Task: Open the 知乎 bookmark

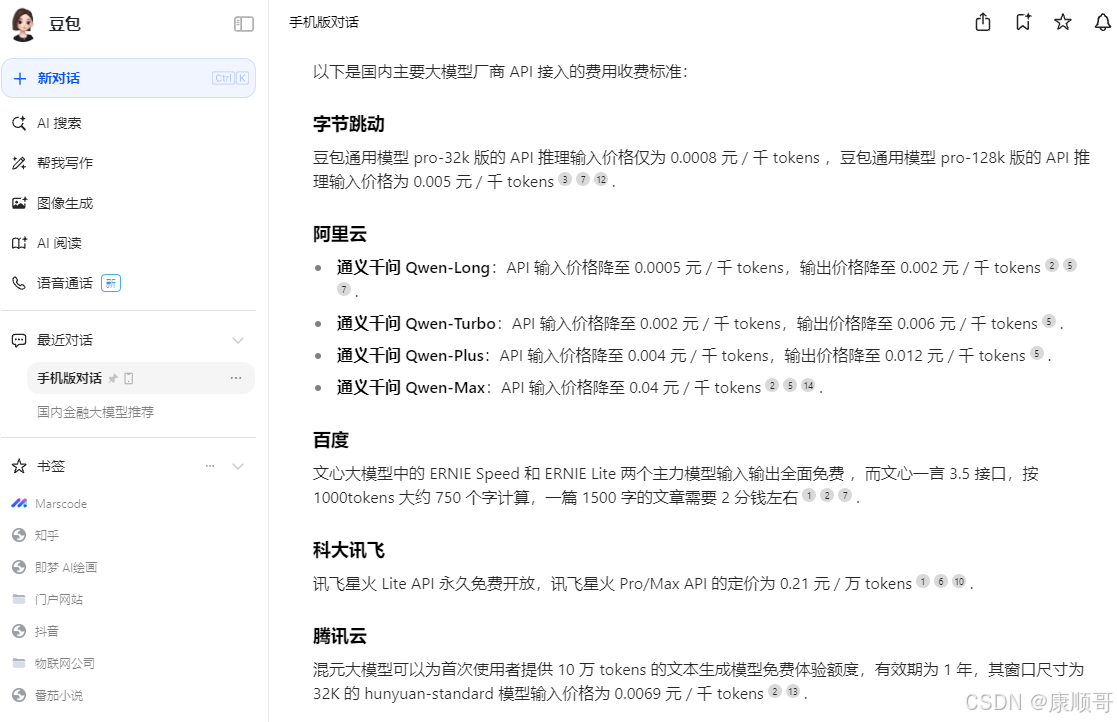Action: [36, 535]
